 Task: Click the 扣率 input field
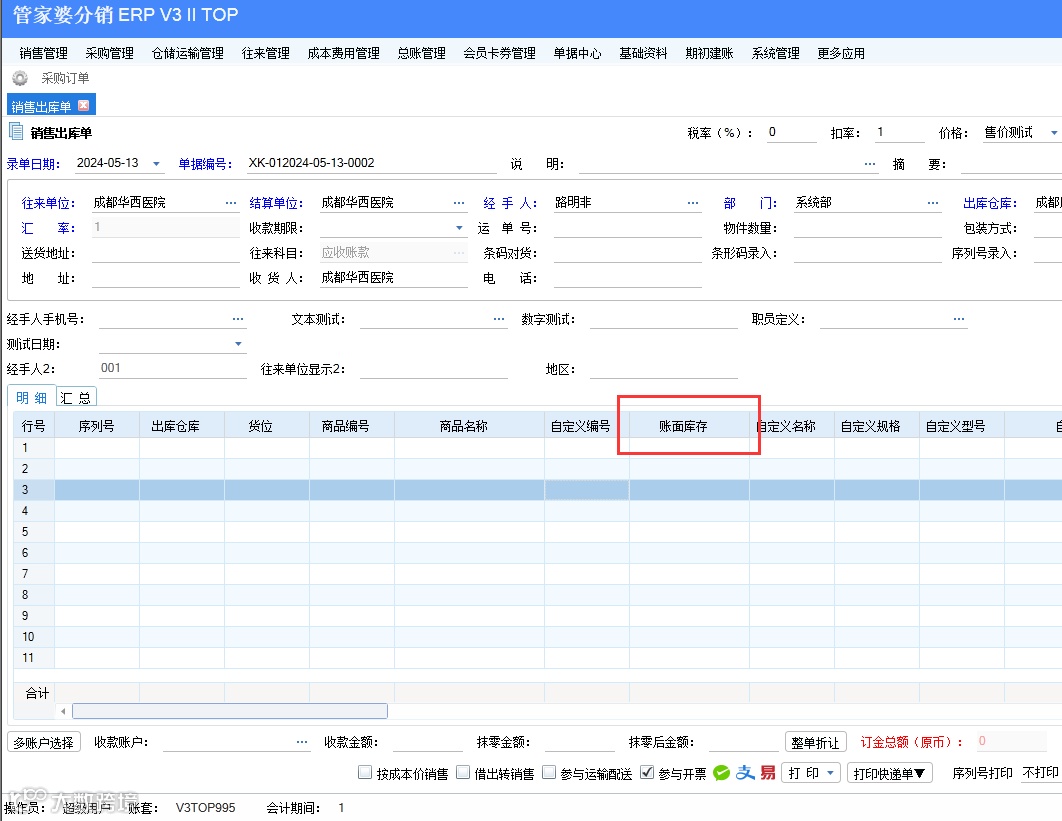pos(899,133)
